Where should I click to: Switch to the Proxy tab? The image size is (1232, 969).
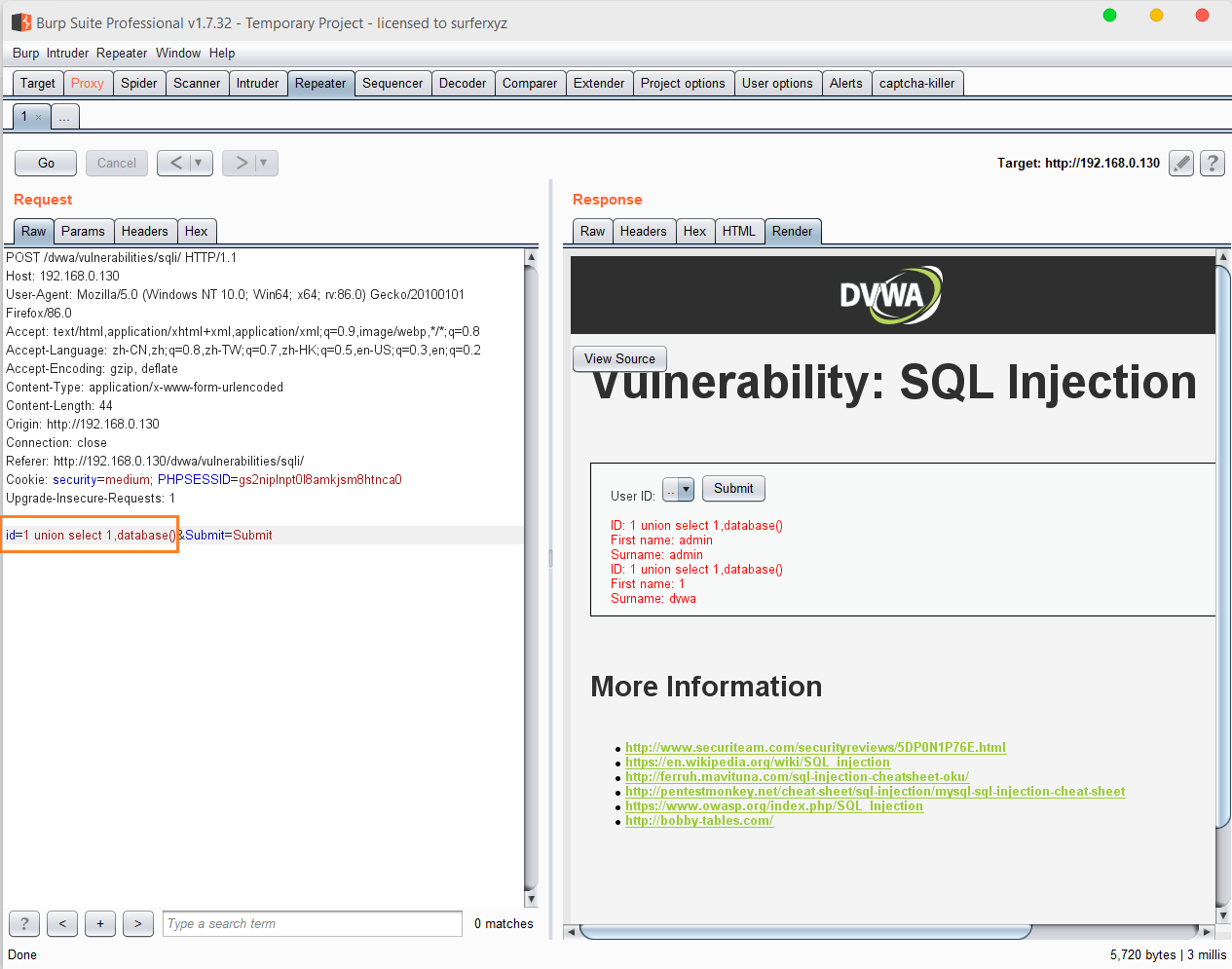pos(88,84)
